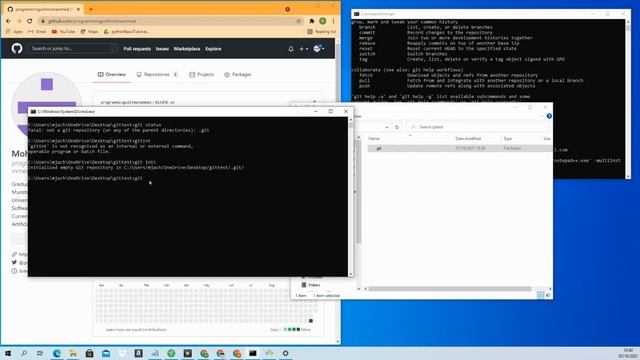640x360 pixels.
Task: Open Gmail bookmark
Action: [x=37, y=31]
